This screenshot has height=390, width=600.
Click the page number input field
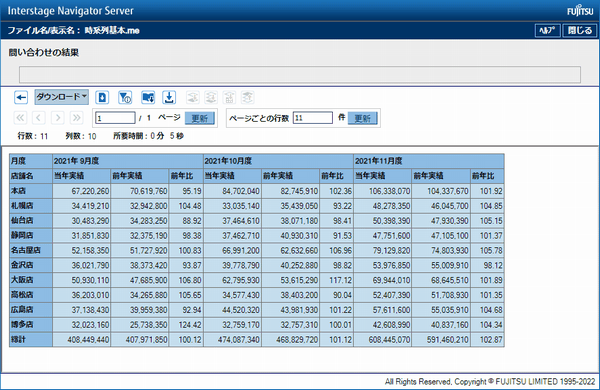115,118
